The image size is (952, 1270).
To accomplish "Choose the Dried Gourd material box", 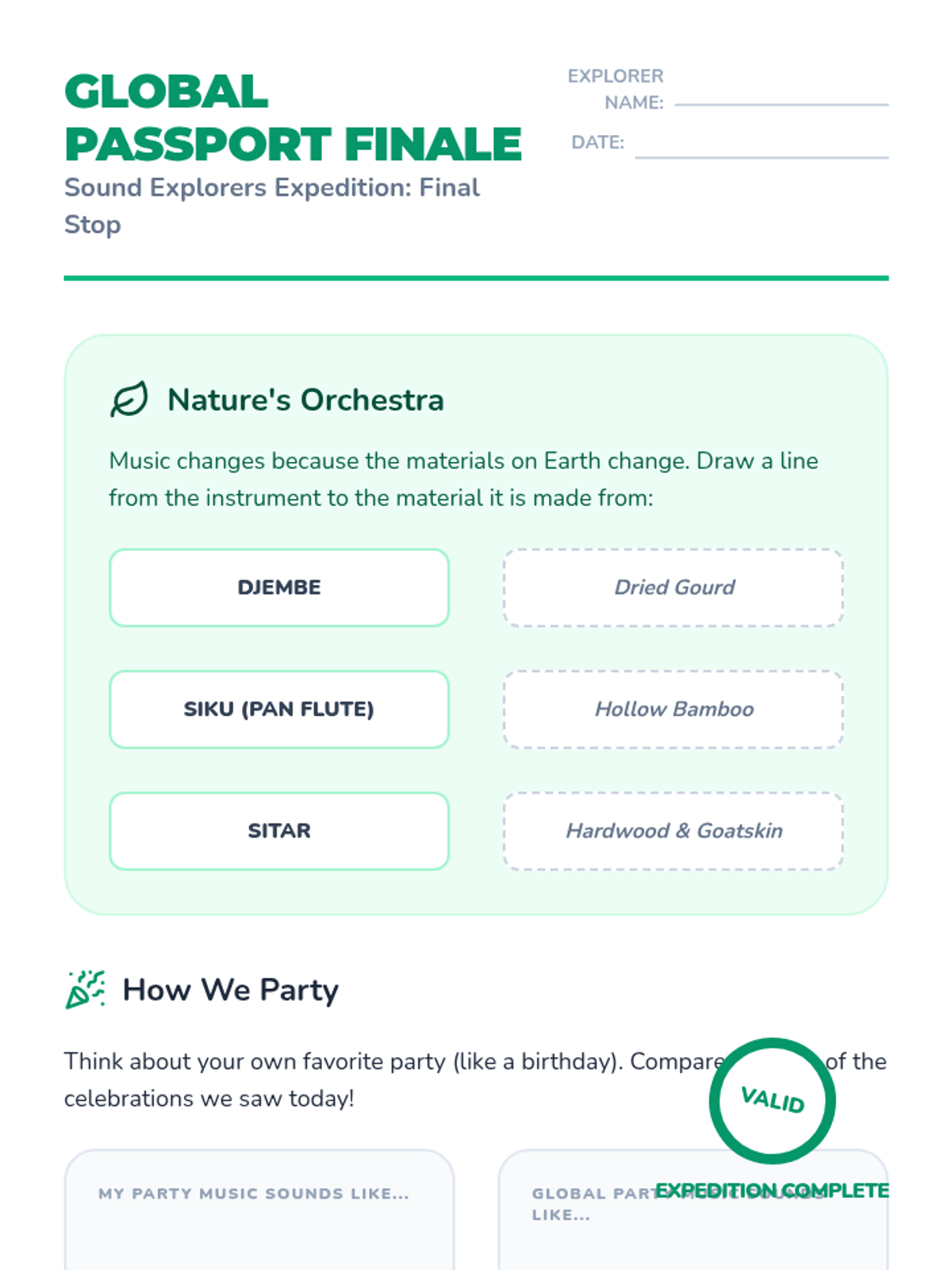I will point(674,587).
